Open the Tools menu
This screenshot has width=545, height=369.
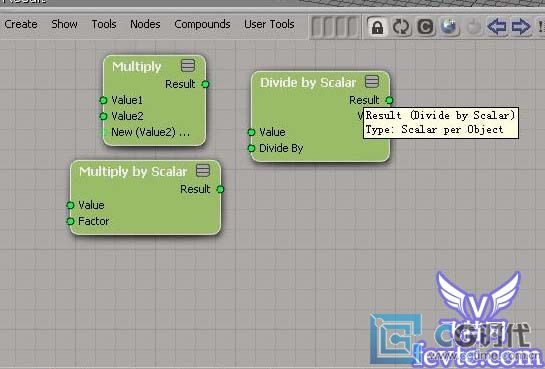[104, 24]
